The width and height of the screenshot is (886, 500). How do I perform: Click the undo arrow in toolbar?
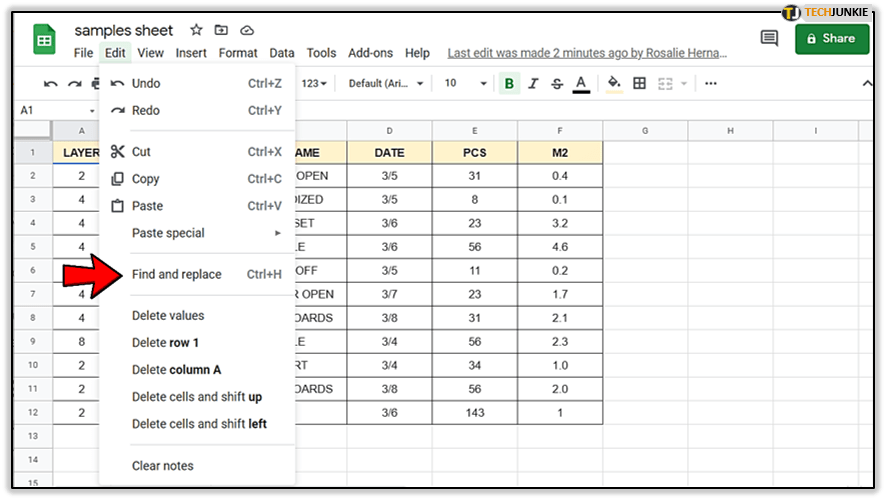[51, 84]
